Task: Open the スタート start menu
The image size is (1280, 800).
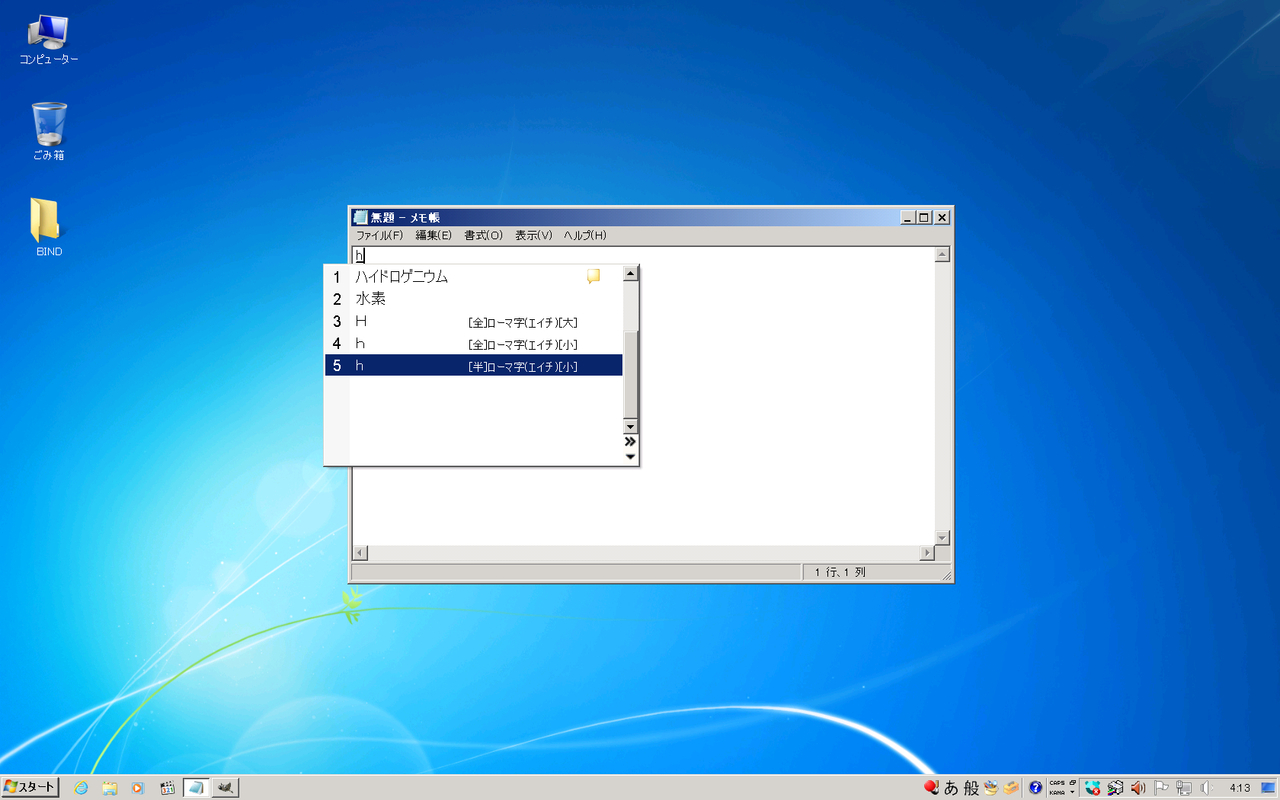Action: coord(30,788)
